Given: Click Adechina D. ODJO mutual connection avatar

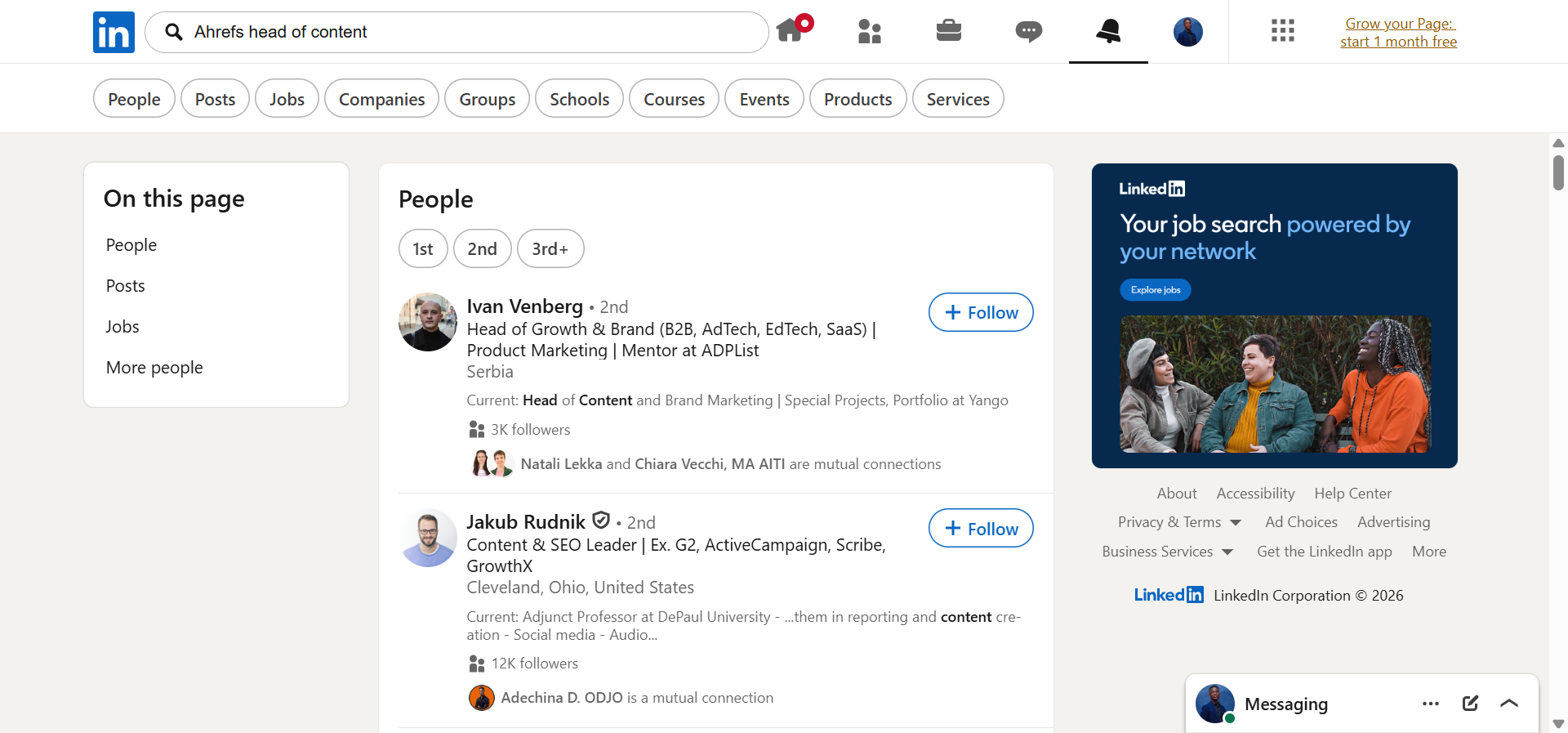Looking at the screenshot, I should 482,698.
